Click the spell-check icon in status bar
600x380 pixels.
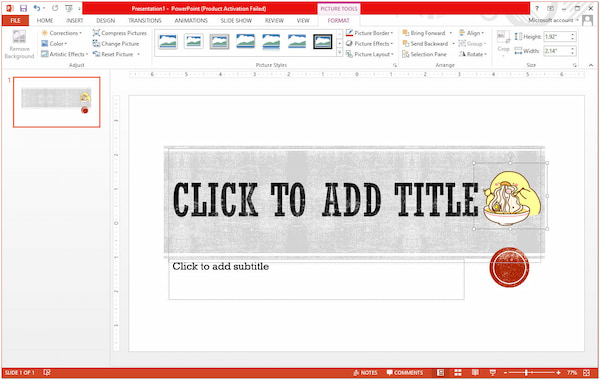click(47, 372)
